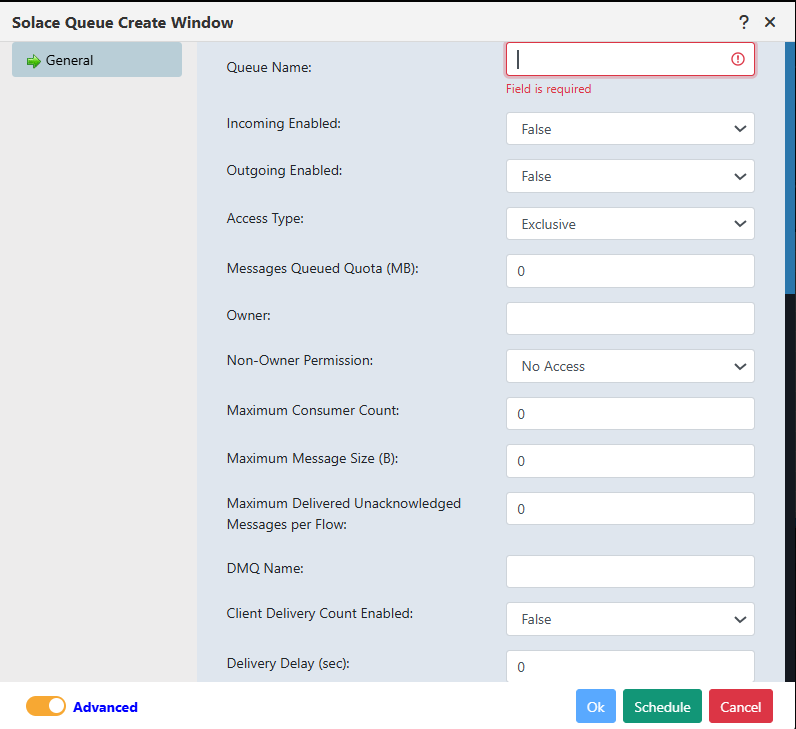Select the General section tab
Image resolution: width=796 pixels, height=729 pixels.
pos(97,60)
